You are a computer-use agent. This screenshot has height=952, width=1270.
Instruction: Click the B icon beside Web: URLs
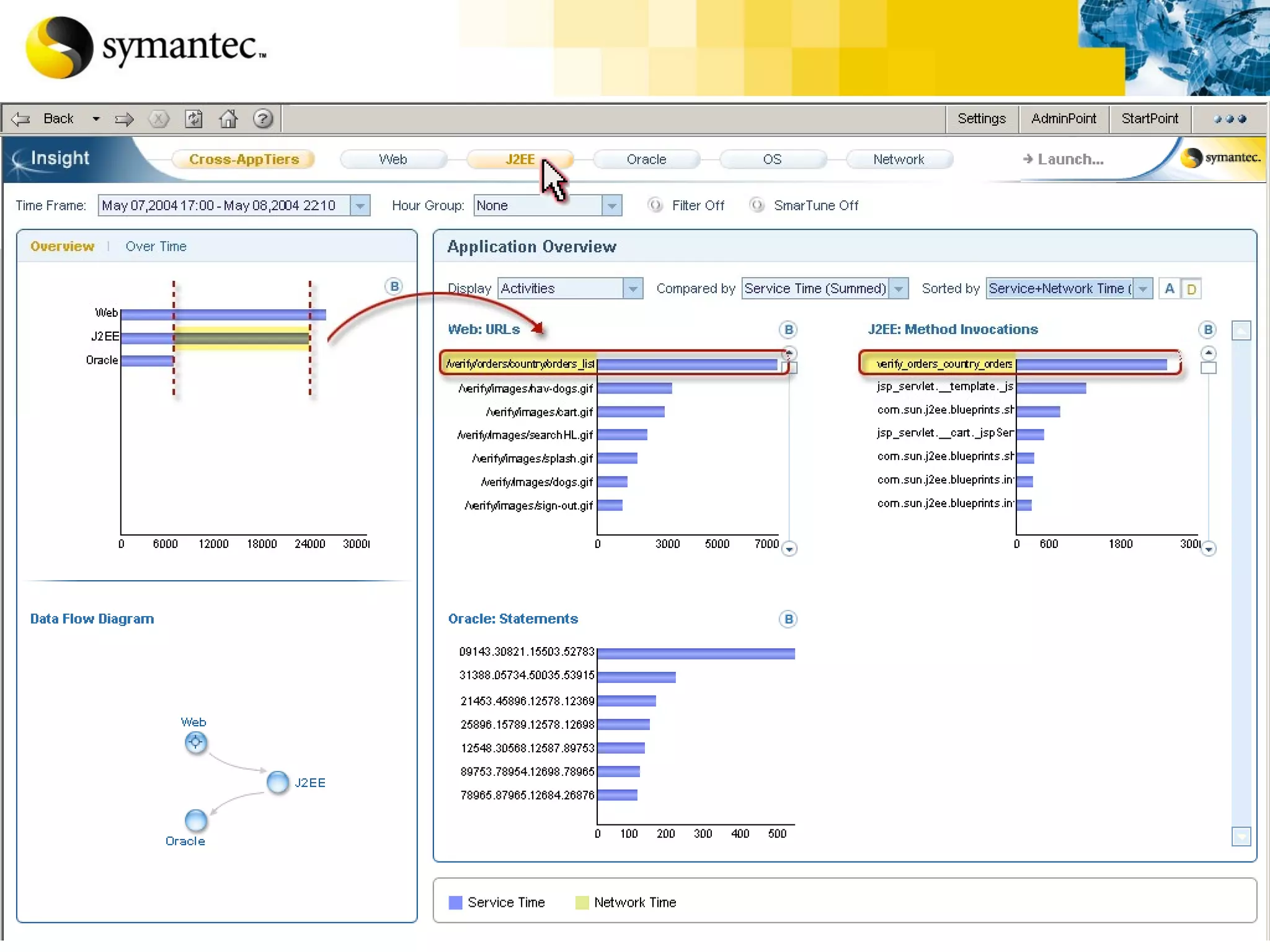tap(788, 330)
